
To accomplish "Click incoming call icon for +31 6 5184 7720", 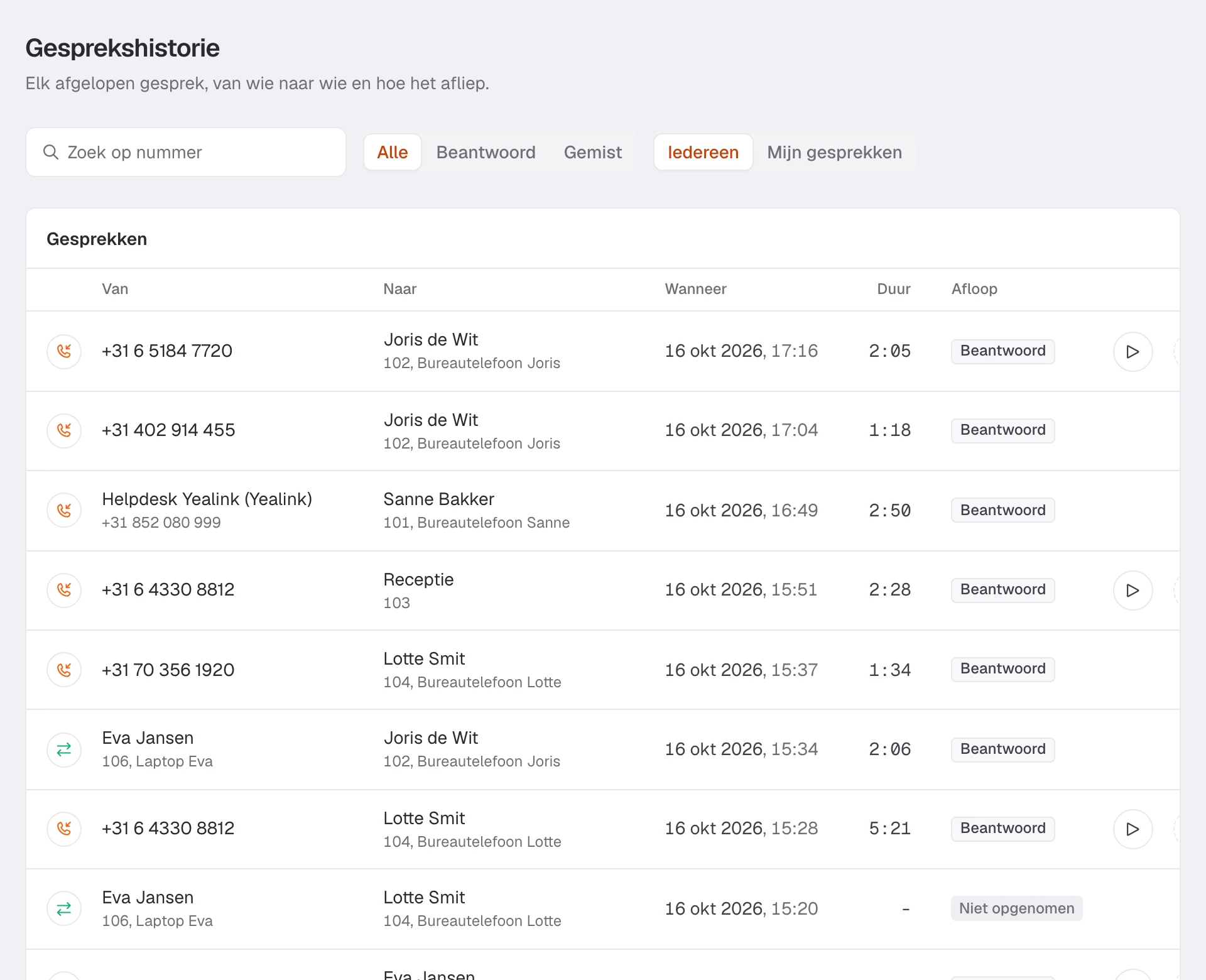I will (x=64, y=351).
